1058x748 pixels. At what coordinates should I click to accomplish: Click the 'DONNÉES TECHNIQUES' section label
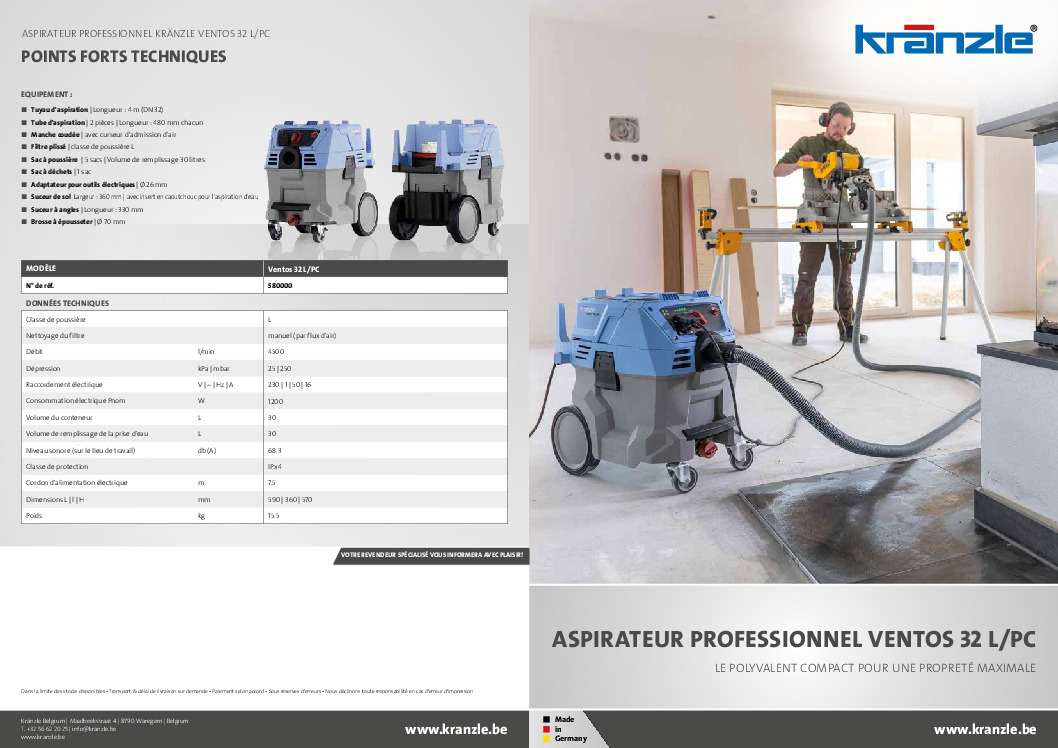[67, 304]
